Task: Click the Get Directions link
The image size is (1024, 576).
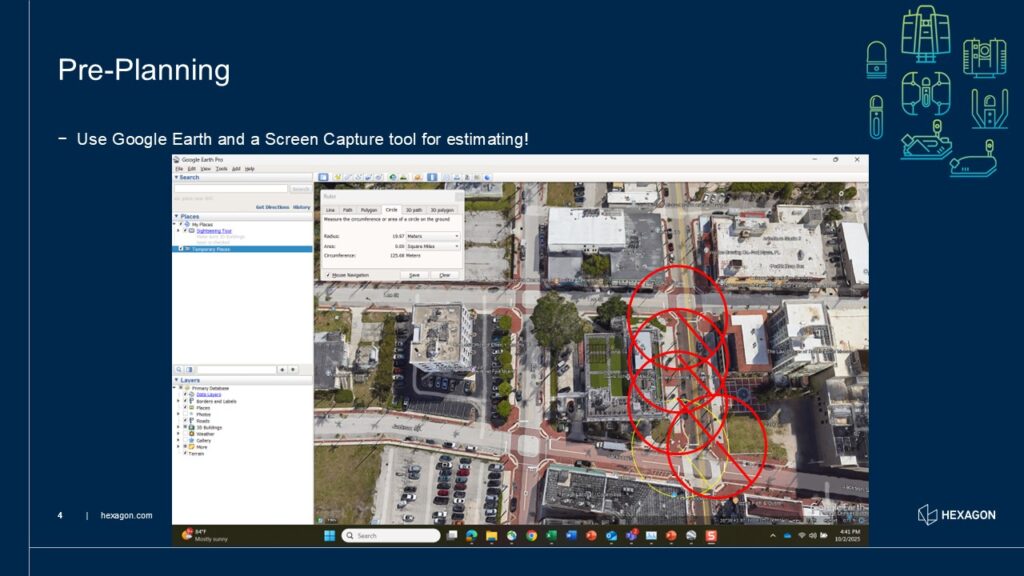Action: (272, 207)
